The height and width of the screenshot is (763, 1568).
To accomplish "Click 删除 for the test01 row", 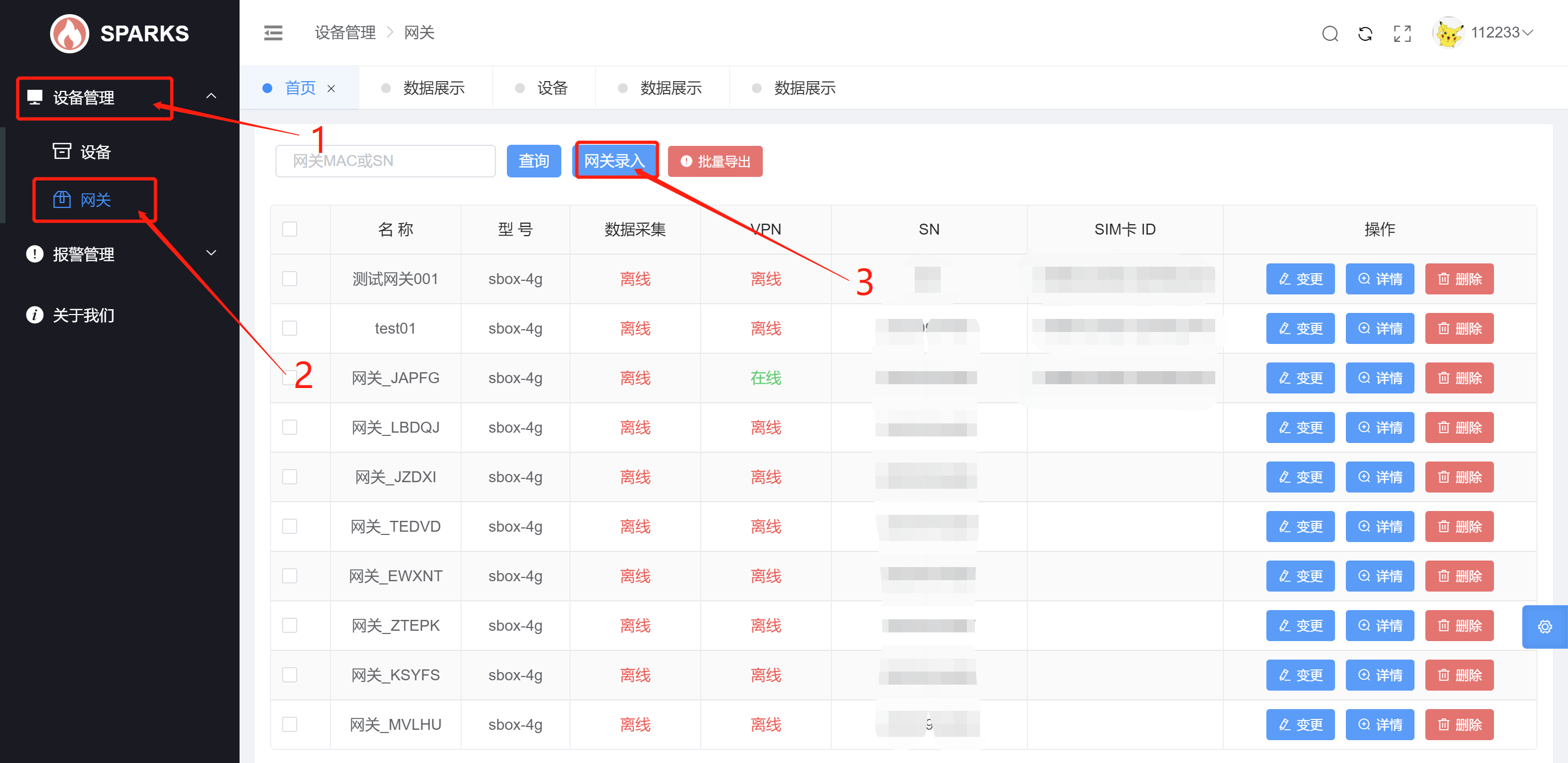I will [1459, 329].
